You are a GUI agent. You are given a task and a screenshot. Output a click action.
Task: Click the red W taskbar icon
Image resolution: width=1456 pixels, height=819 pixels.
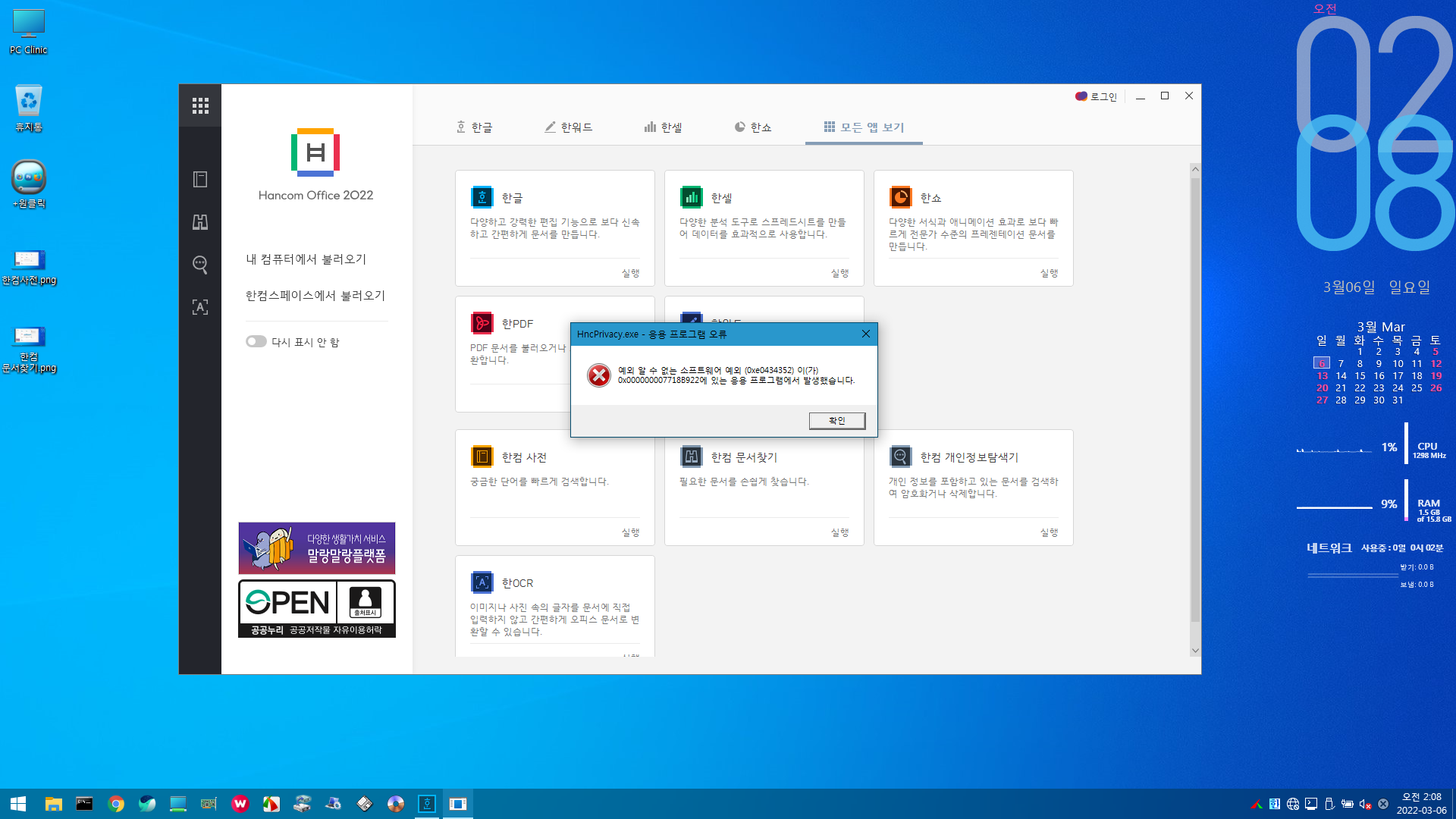pos(240,804)
